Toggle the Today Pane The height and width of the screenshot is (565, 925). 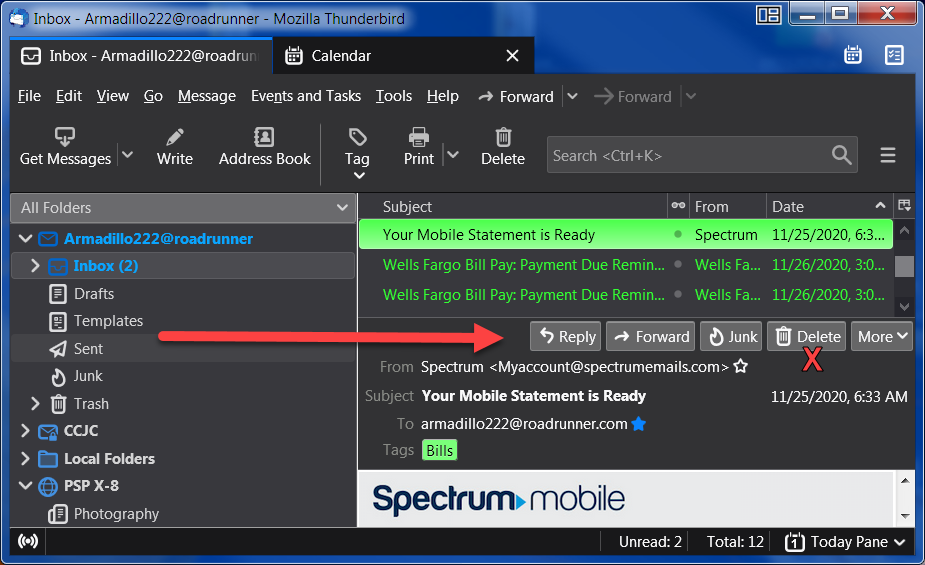coord(845,541)
